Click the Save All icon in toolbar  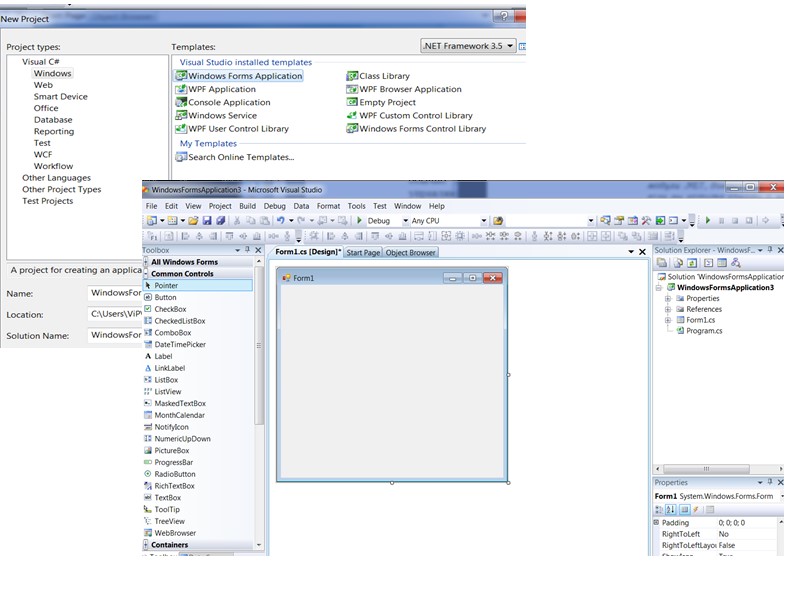pos(220,220)
